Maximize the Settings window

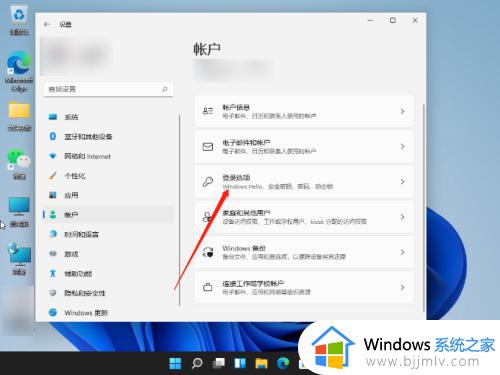pyautogui.click(x=393, y=20)
